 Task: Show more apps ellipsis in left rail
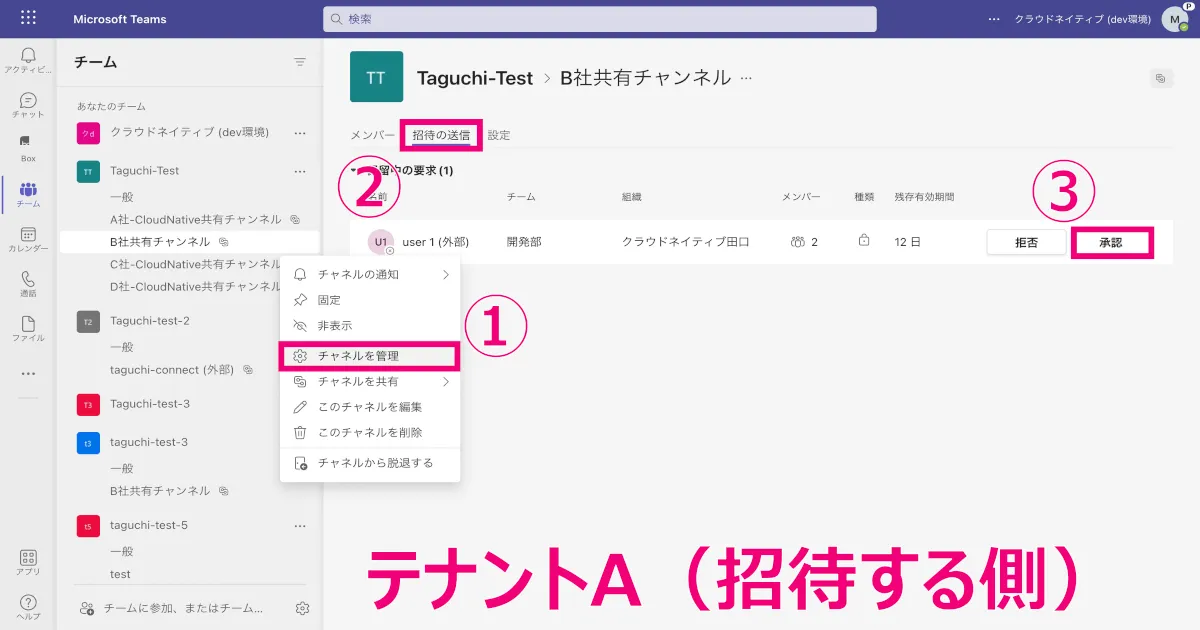coord(28,374)
